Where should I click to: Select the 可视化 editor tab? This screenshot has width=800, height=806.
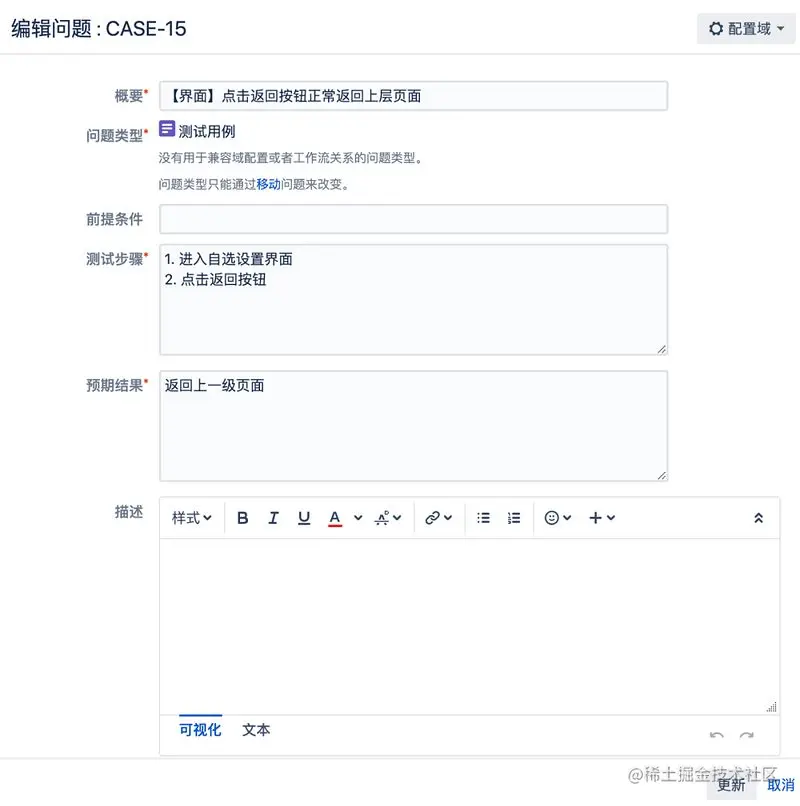tap(199, 730)
